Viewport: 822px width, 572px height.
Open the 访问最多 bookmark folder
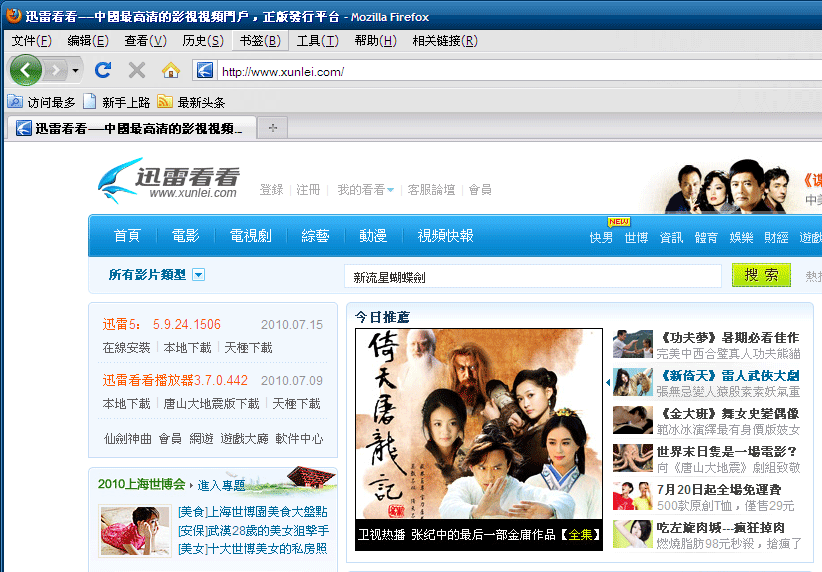[x=42, y=102]
